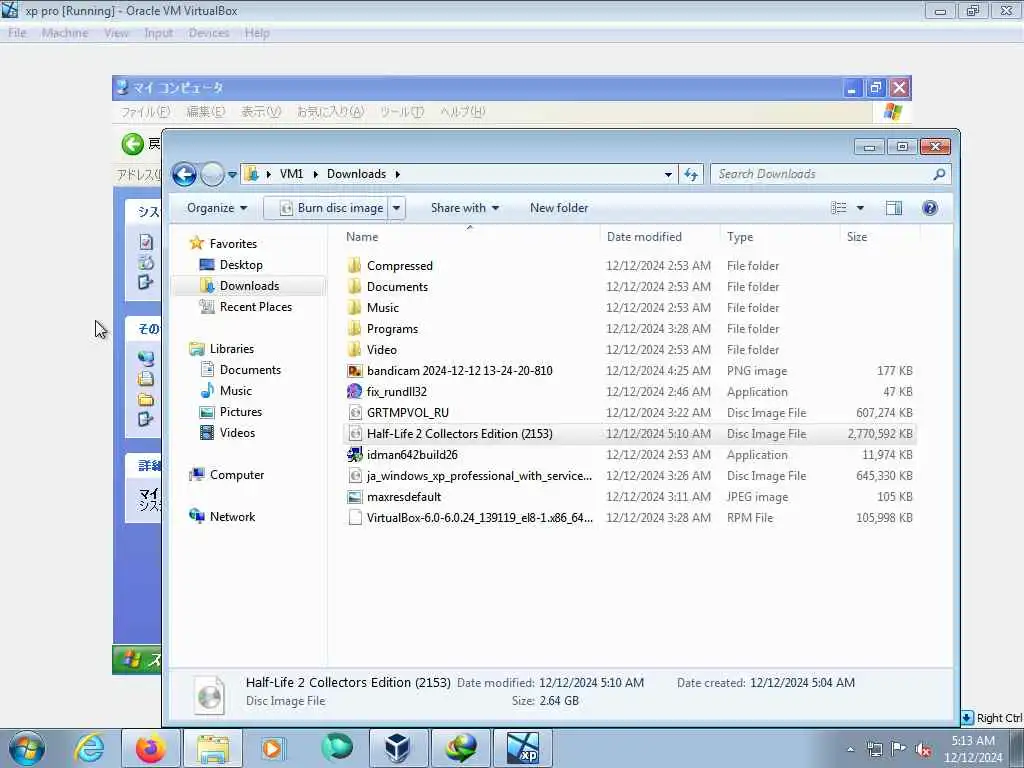The height and width of the screenshot is (768, 1024).
Task: Launch Internet Explorer from the taskbar
Action: [x=89, y=748]
